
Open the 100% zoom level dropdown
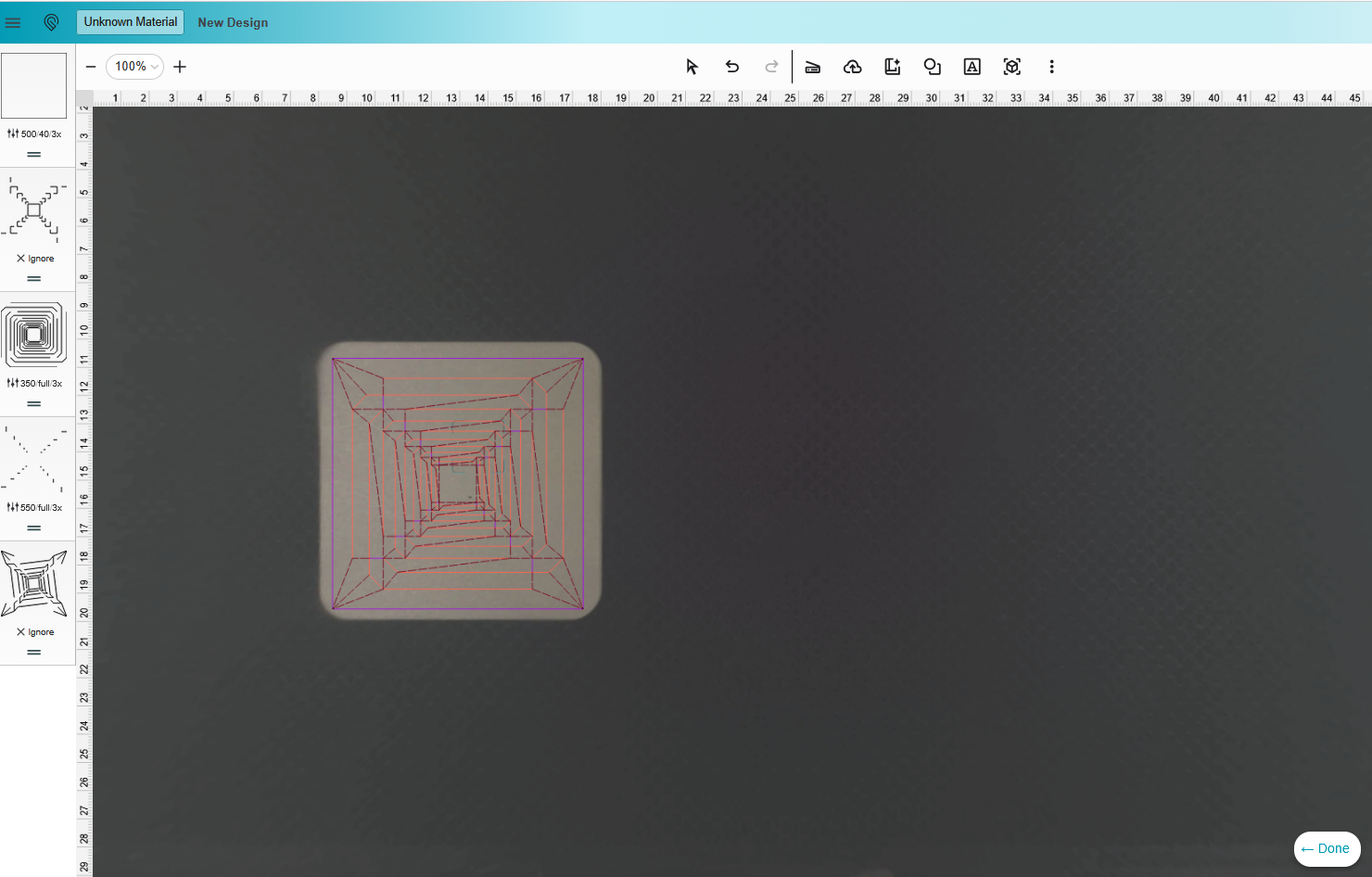135,67
